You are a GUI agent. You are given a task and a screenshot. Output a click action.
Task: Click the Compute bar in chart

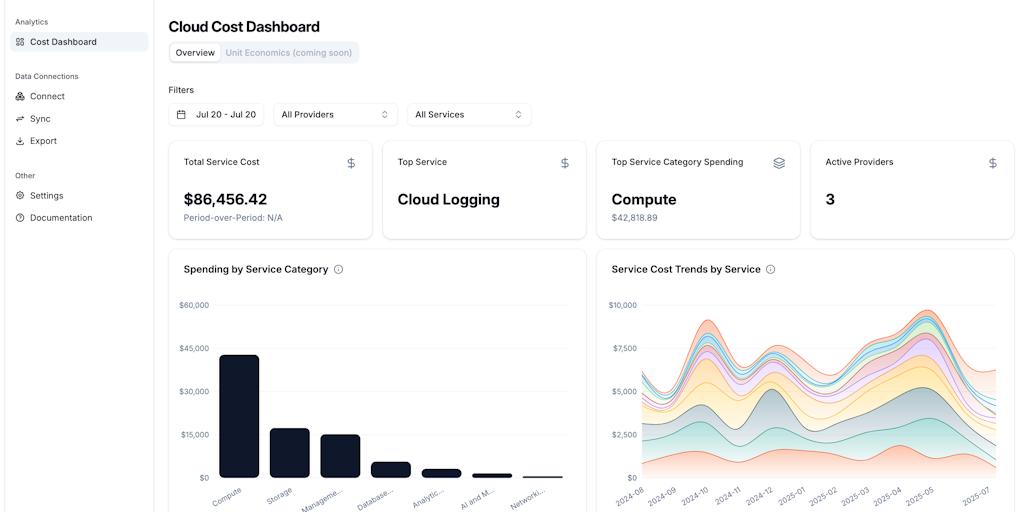(239, 416)
